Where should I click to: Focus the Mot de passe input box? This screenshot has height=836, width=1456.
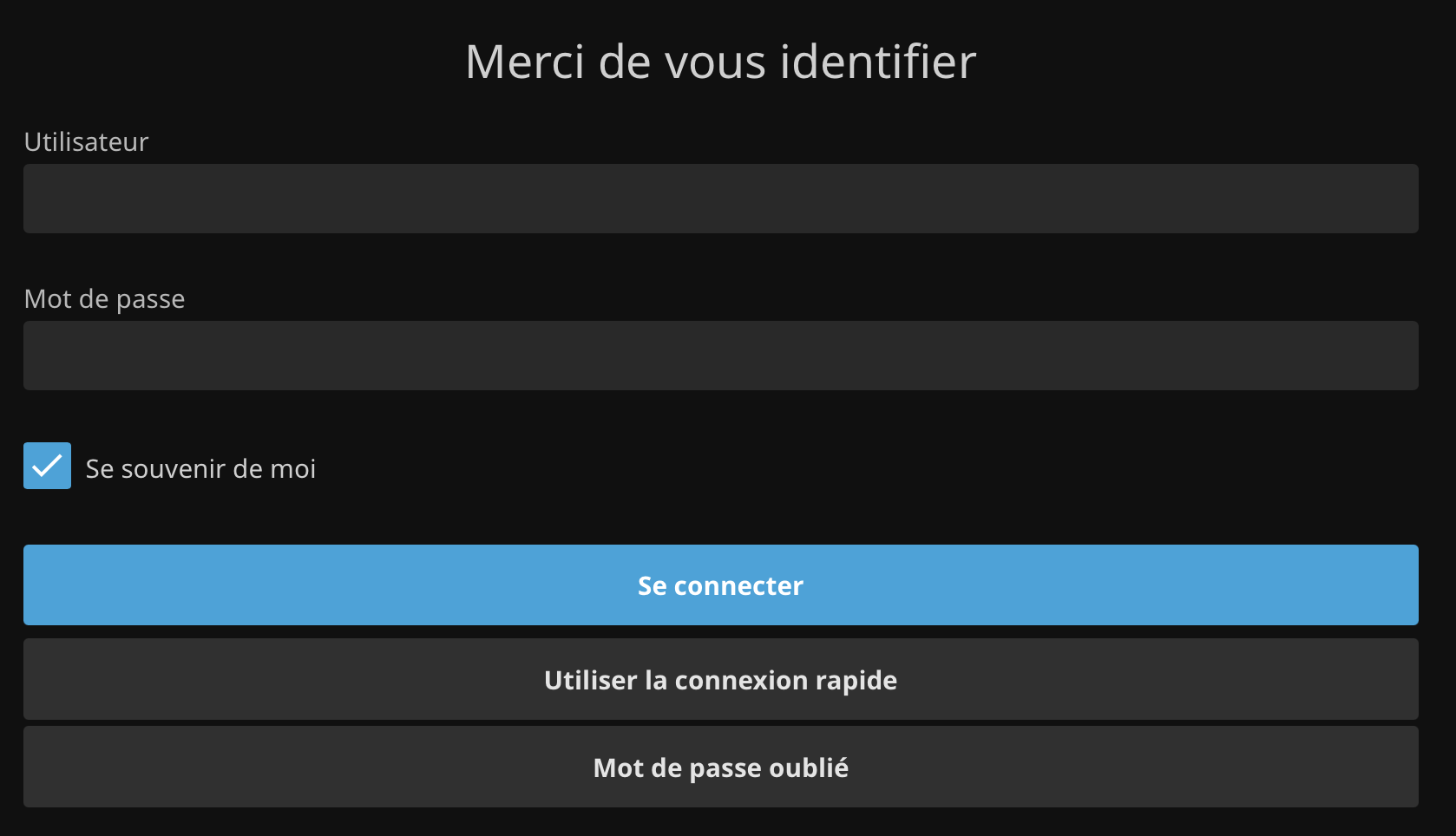click(720, 356)
